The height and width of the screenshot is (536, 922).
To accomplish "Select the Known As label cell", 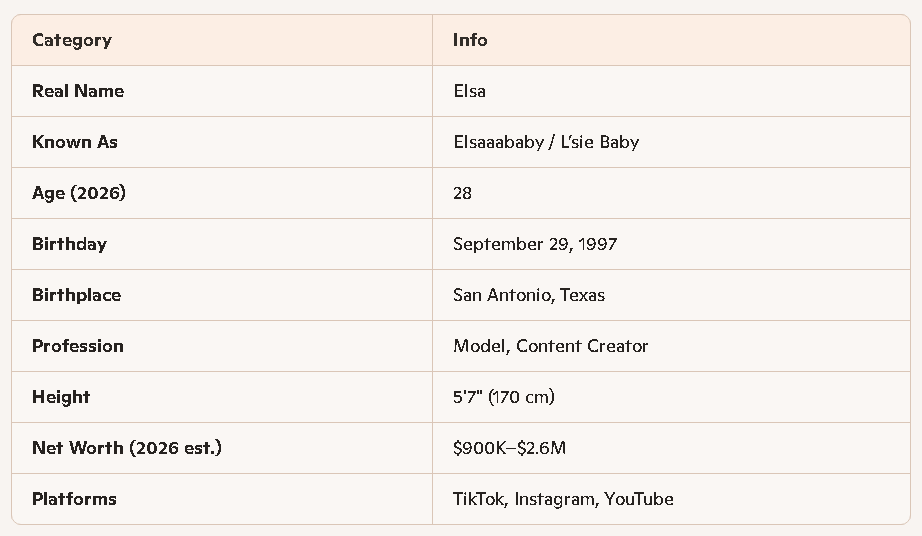I will pyautogui.click(x=75, y=142).
